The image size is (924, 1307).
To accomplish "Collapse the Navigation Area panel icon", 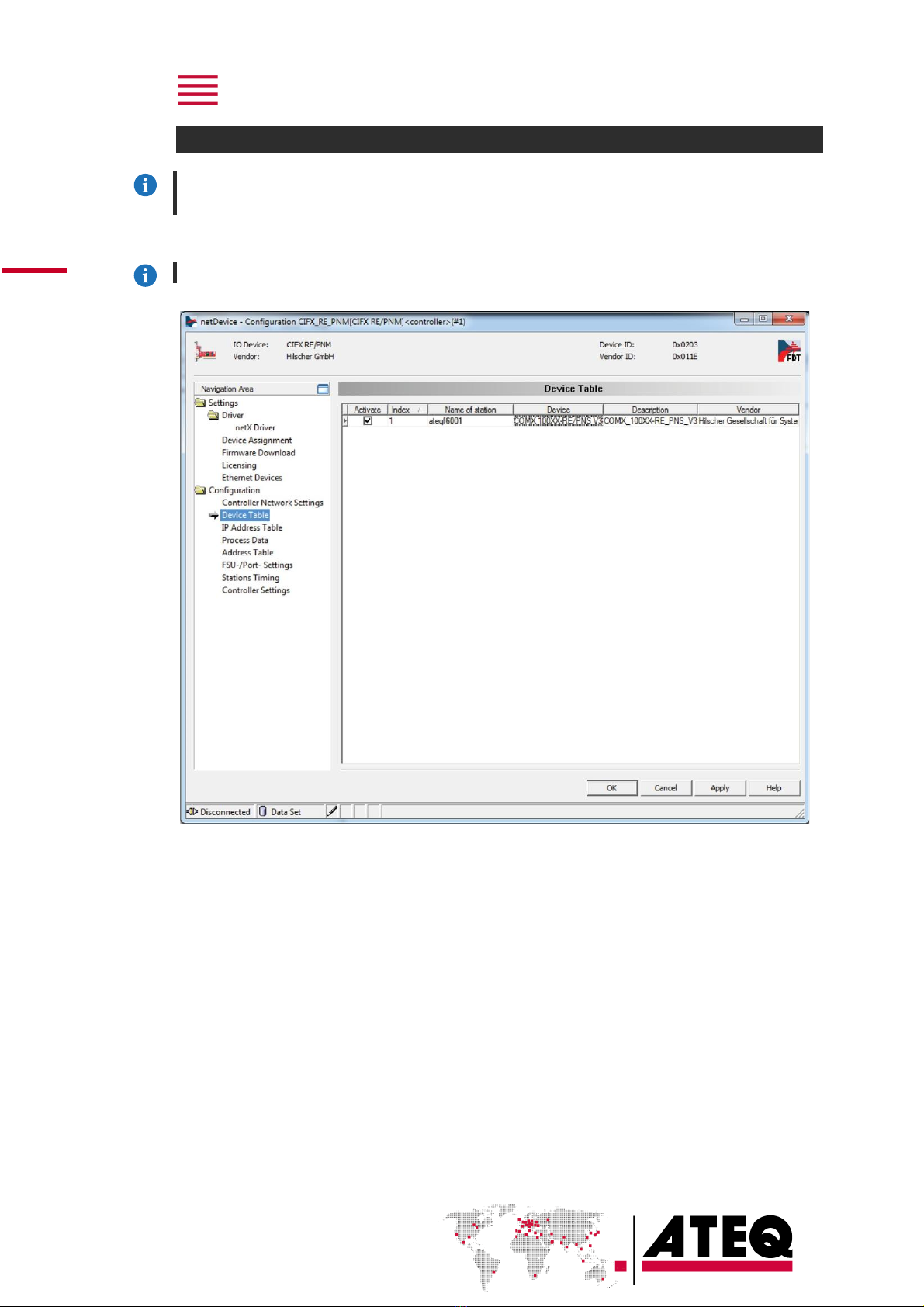I will point(323,389).
